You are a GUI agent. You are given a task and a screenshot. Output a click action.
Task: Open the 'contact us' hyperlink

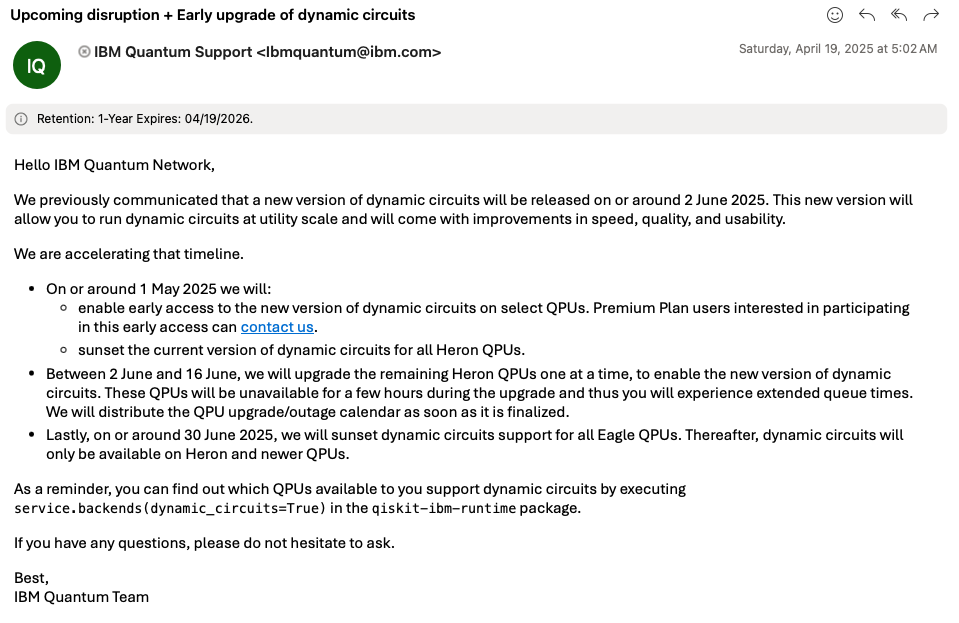[x=277, y=327]
